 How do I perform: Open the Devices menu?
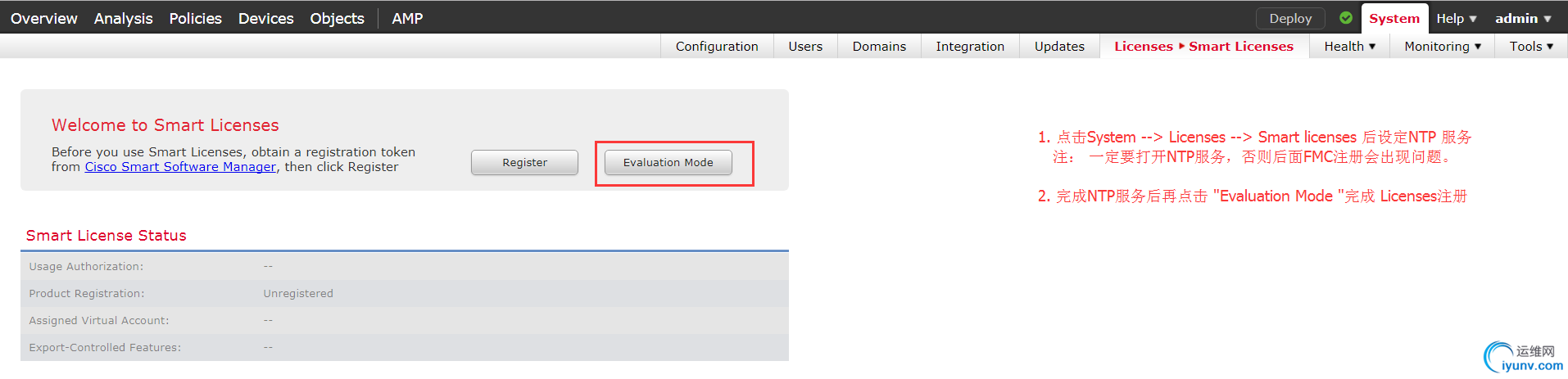265,18
